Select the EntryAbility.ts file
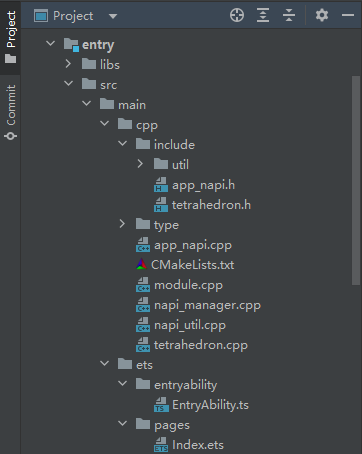 [210, 405]
